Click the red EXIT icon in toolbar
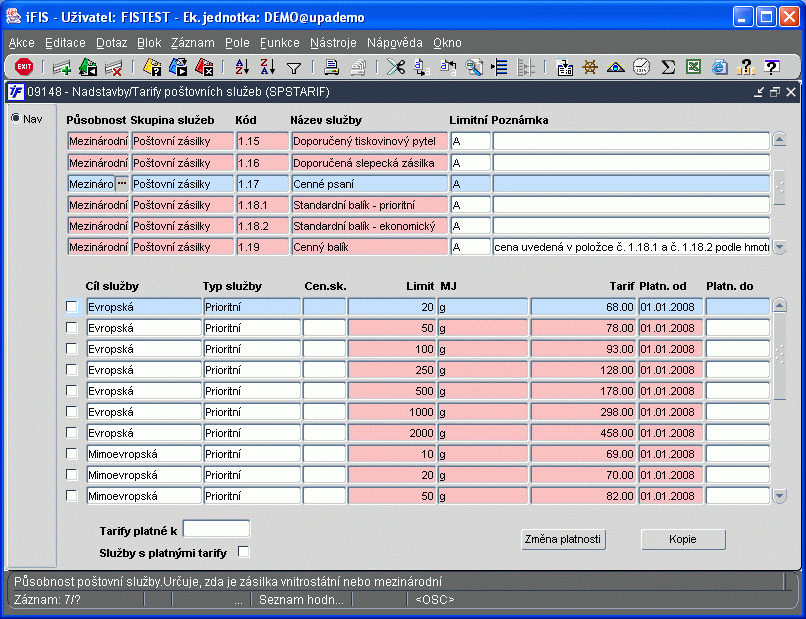806x619 pixels. pyautogui.click(x=24, y=67)
